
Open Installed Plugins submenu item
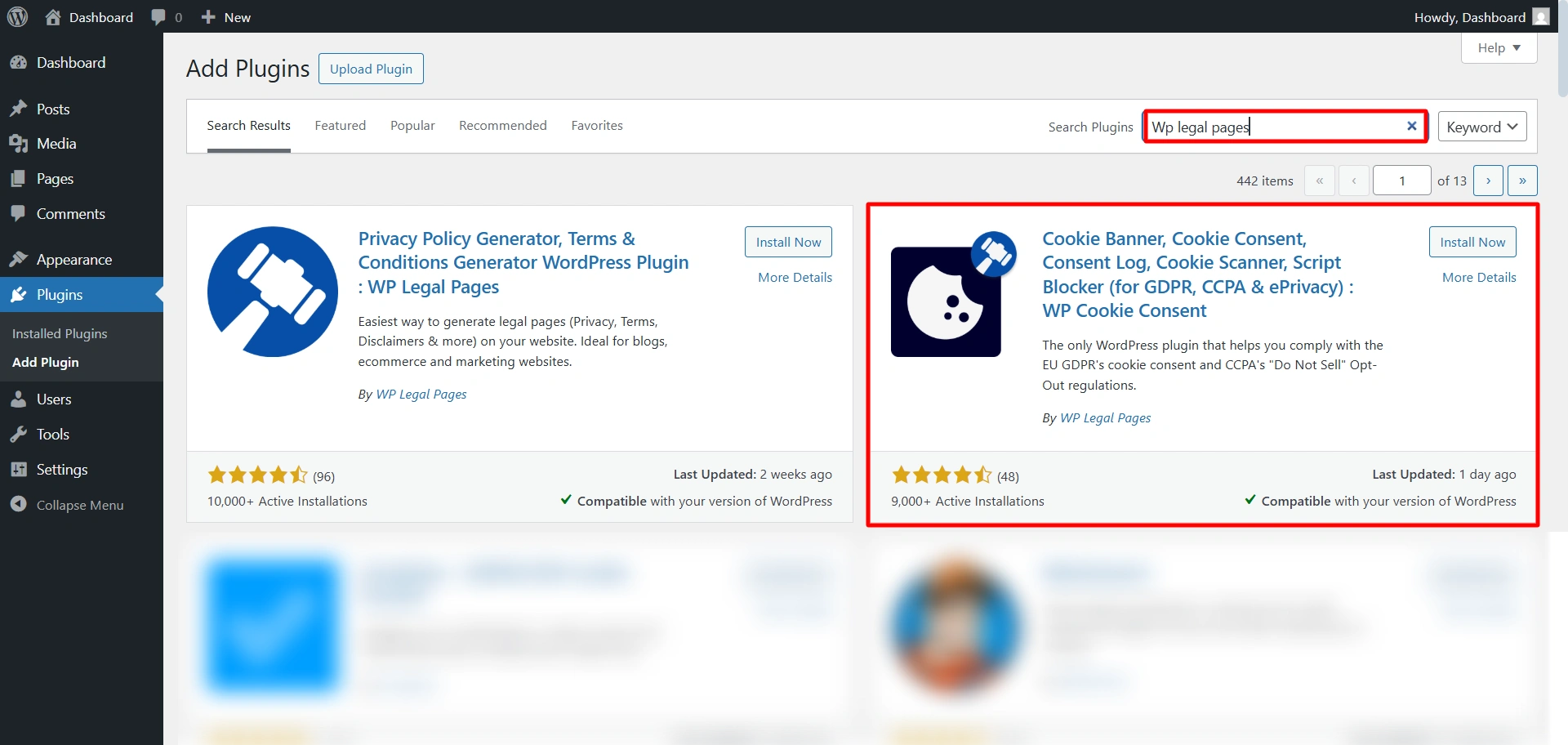click(60, 333)
